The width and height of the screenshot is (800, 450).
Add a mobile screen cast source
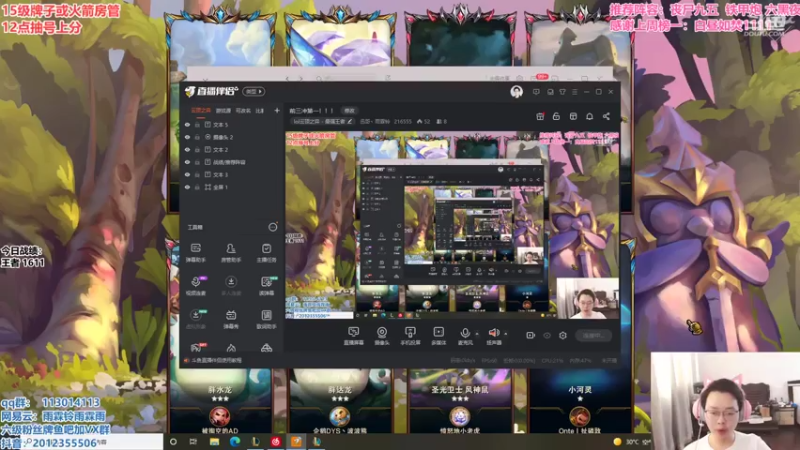[x=410, y=336]
